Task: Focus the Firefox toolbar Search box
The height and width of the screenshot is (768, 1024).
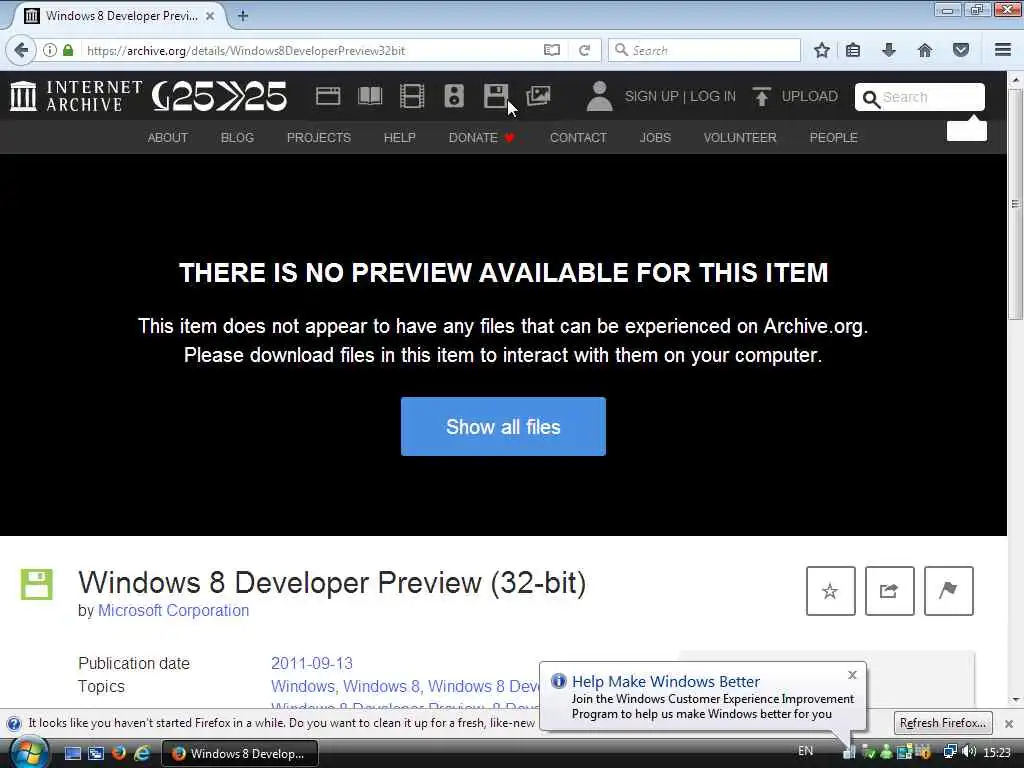Action: 704,50
